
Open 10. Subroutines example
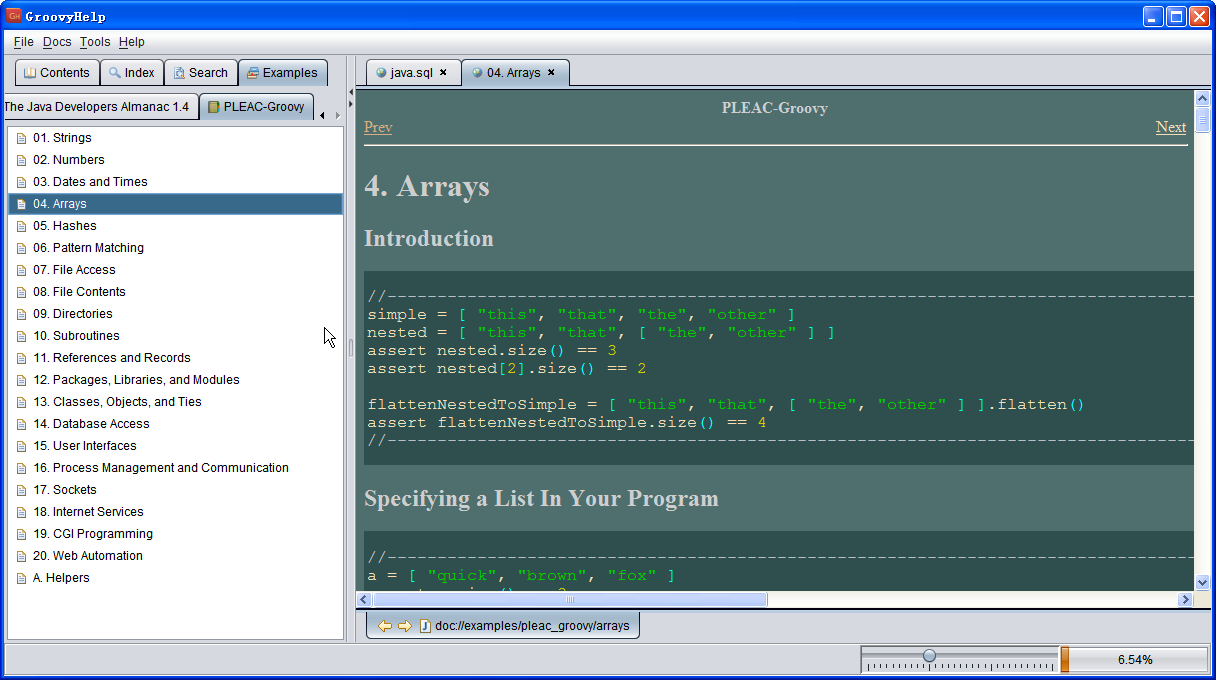pos(175,336)
